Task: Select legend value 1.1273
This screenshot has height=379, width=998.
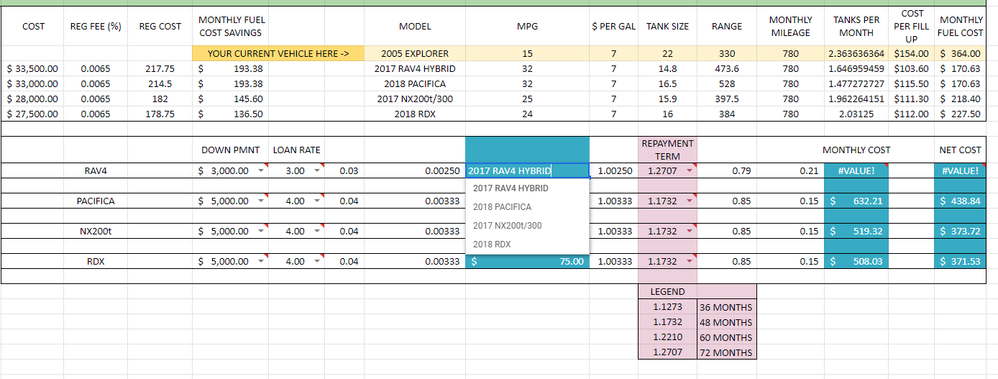Action: tap(668, 306)
